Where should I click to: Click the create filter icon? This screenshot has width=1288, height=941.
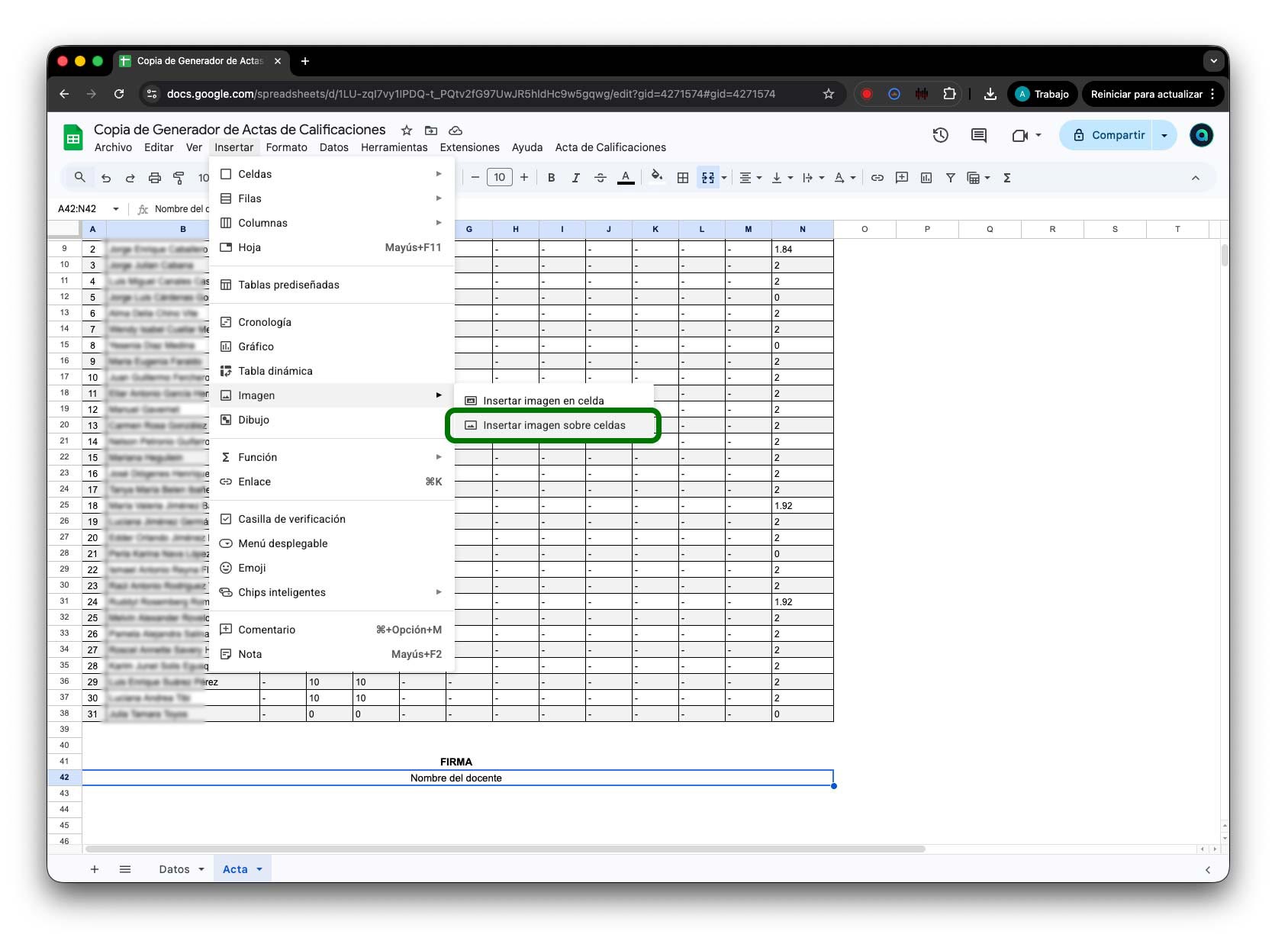coord(950,178)
